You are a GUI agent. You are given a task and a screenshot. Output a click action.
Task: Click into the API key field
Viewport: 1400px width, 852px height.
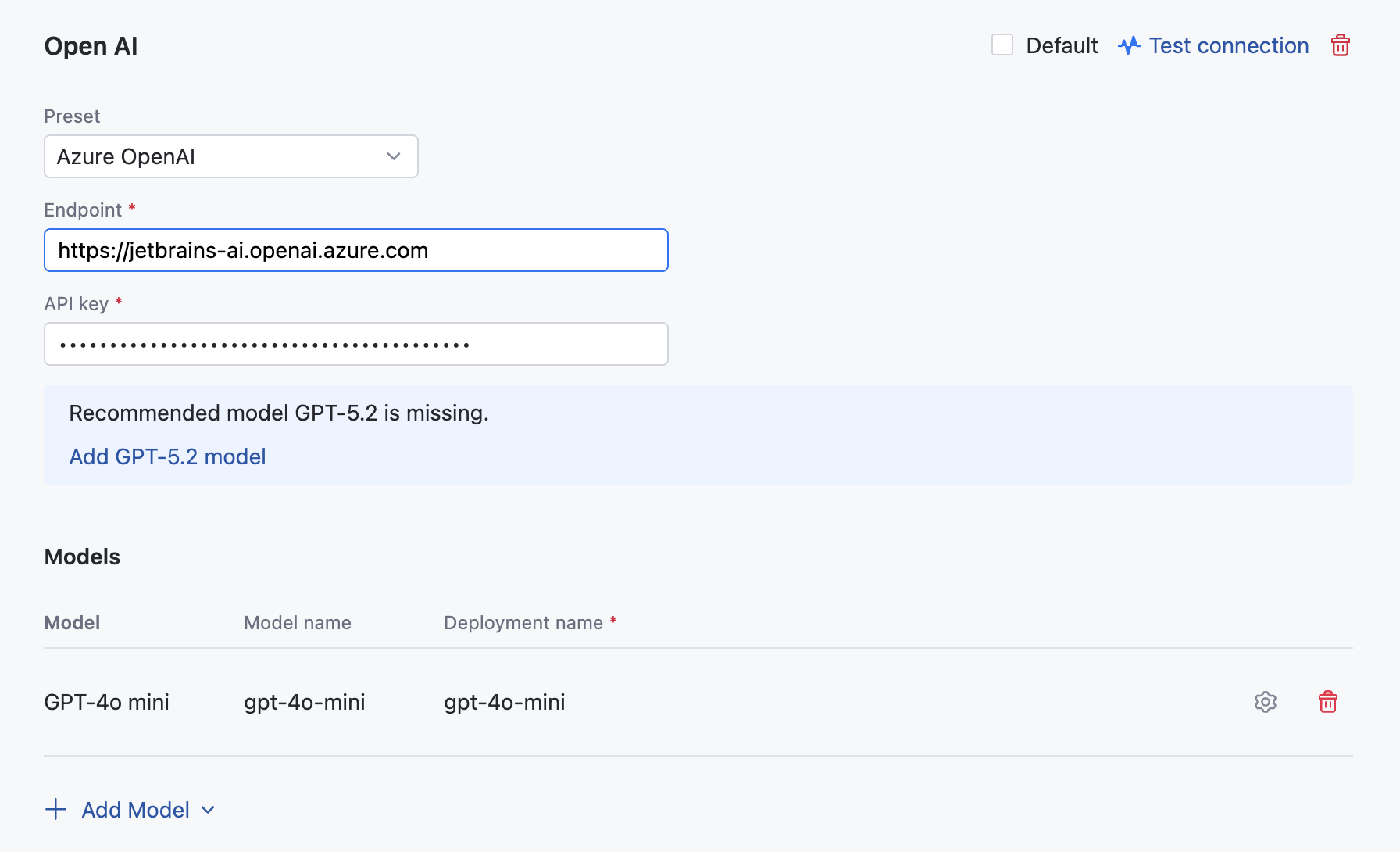click(355, 344)
